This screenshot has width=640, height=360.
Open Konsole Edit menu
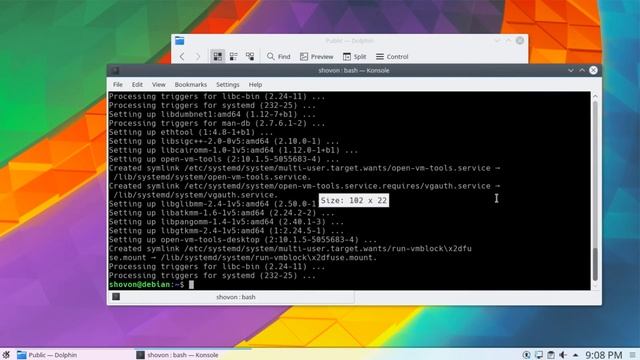tap(137, 84)
